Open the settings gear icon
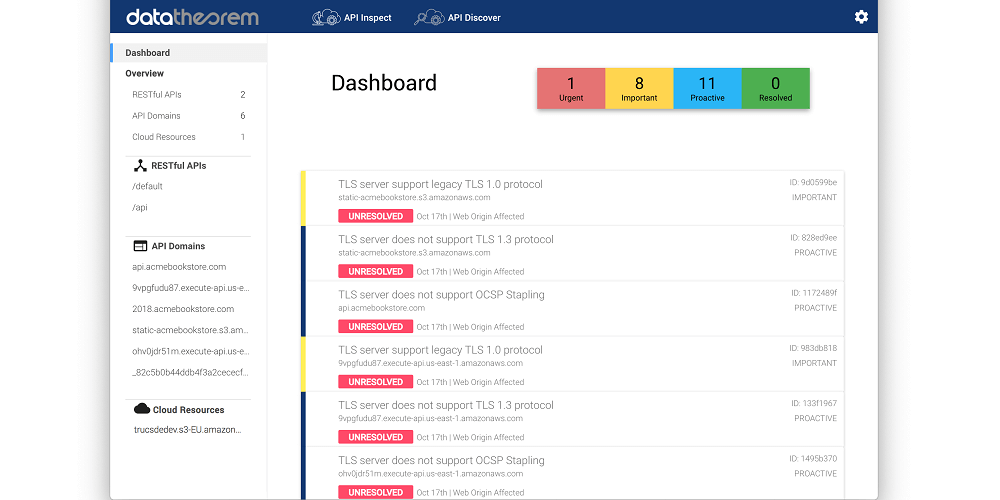 (860, 17)
